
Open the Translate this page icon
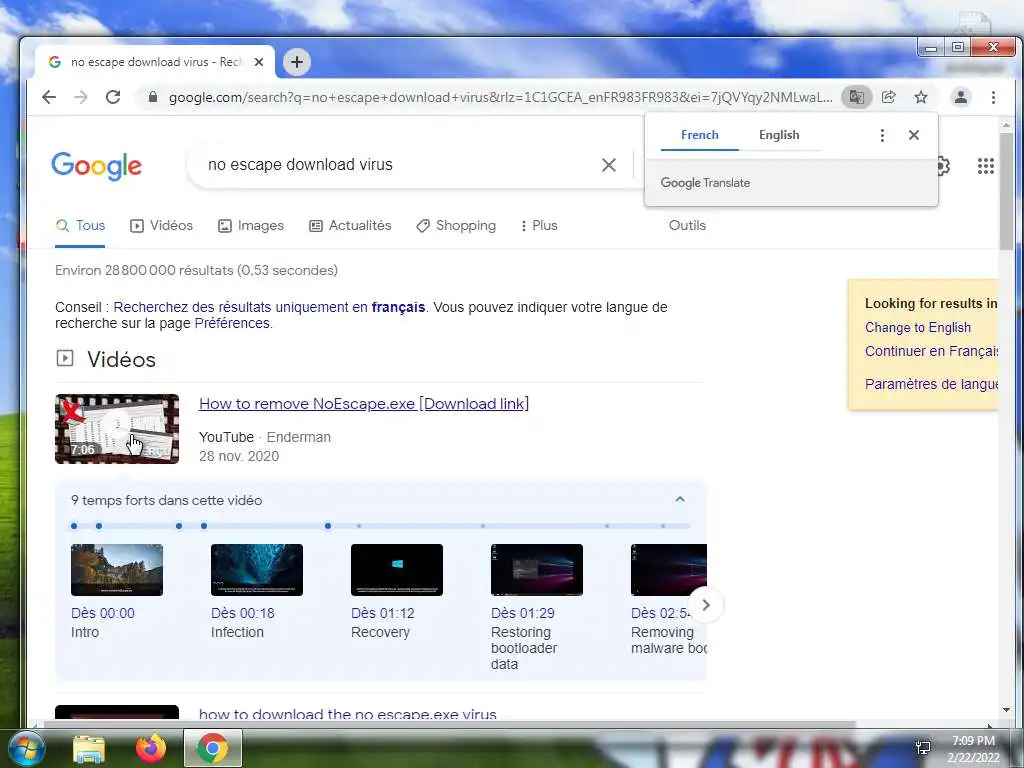point(857,97)
